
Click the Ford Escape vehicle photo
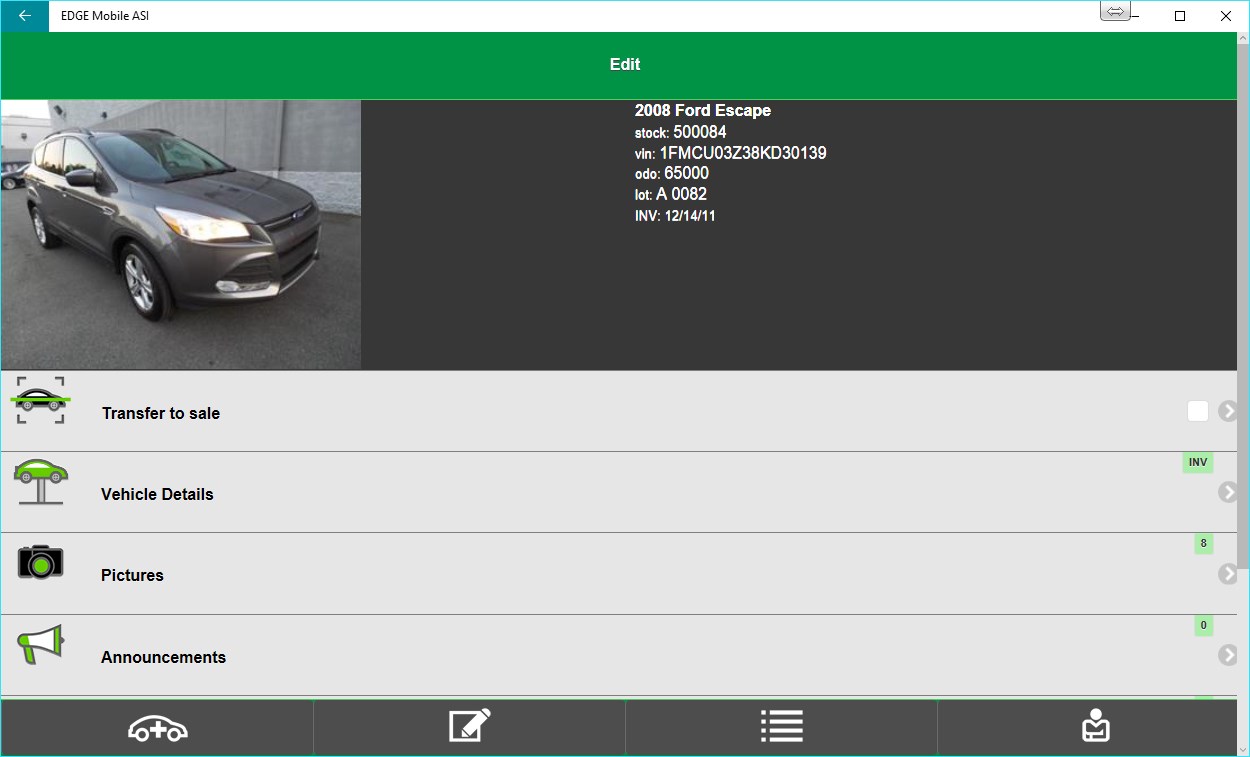[181, 235]
